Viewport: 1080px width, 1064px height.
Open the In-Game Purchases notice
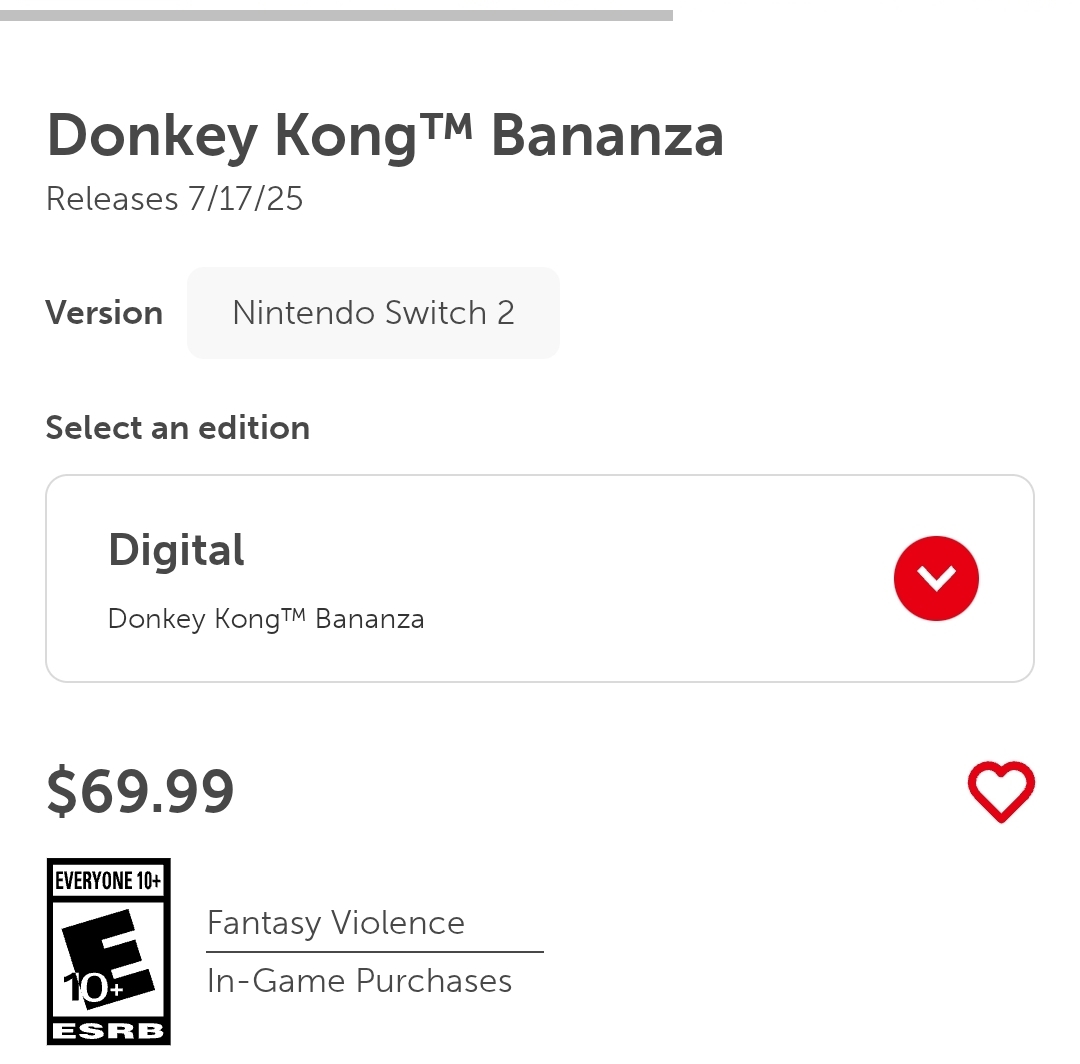tap(360, 981)
